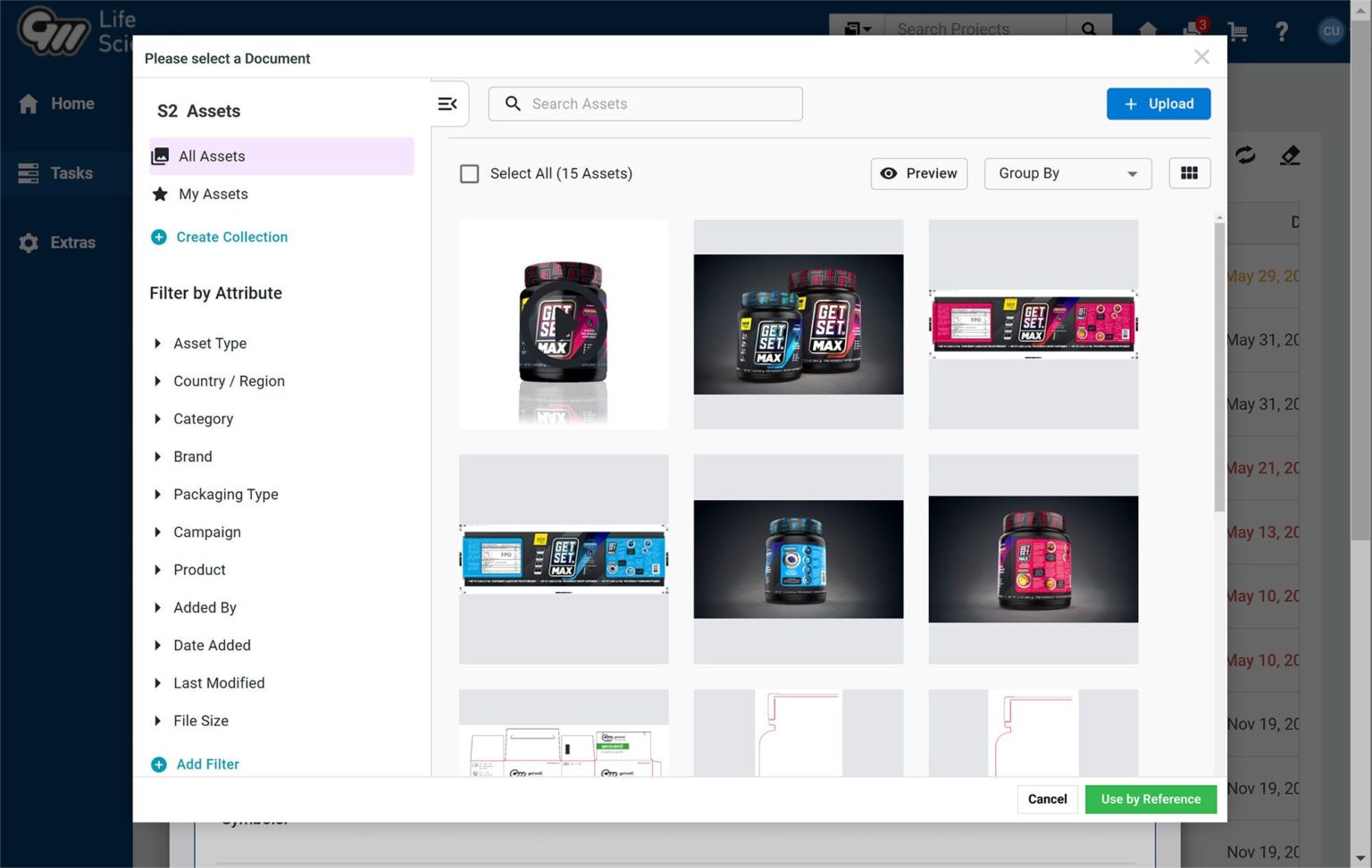Click the magnifier icon in Search Assets
The image size is (1372, 868).
click(x=513, y=104)
